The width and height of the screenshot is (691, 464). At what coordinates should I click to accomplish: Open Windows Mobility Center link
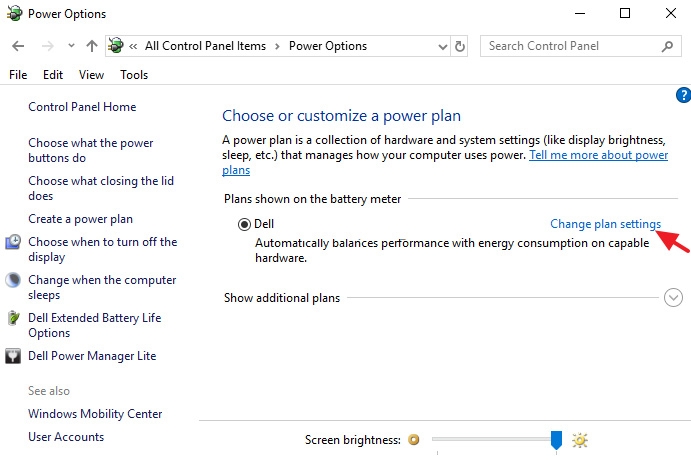click(x=95, y=414)
